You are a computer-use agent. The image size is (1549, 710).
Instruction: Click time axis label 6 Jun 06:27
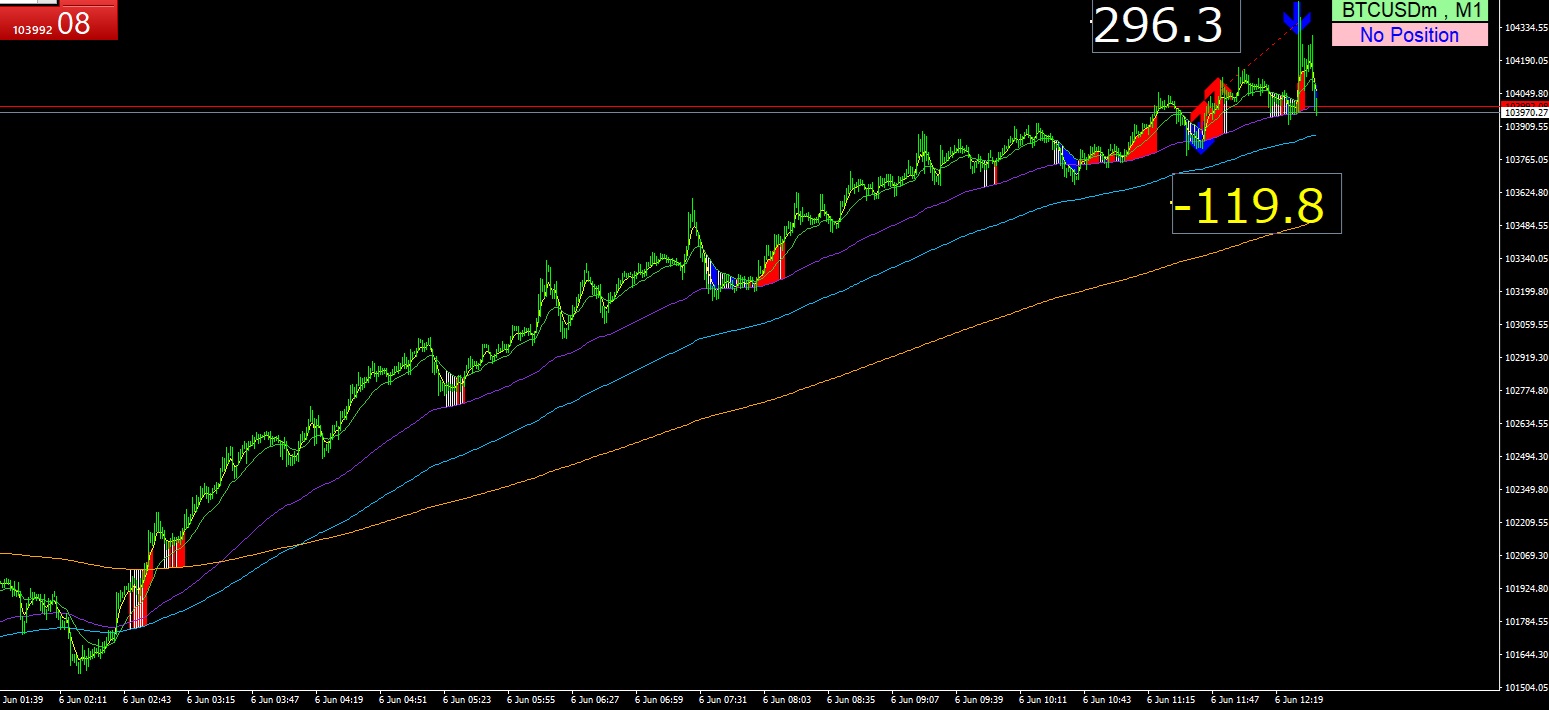coord(595,701)
